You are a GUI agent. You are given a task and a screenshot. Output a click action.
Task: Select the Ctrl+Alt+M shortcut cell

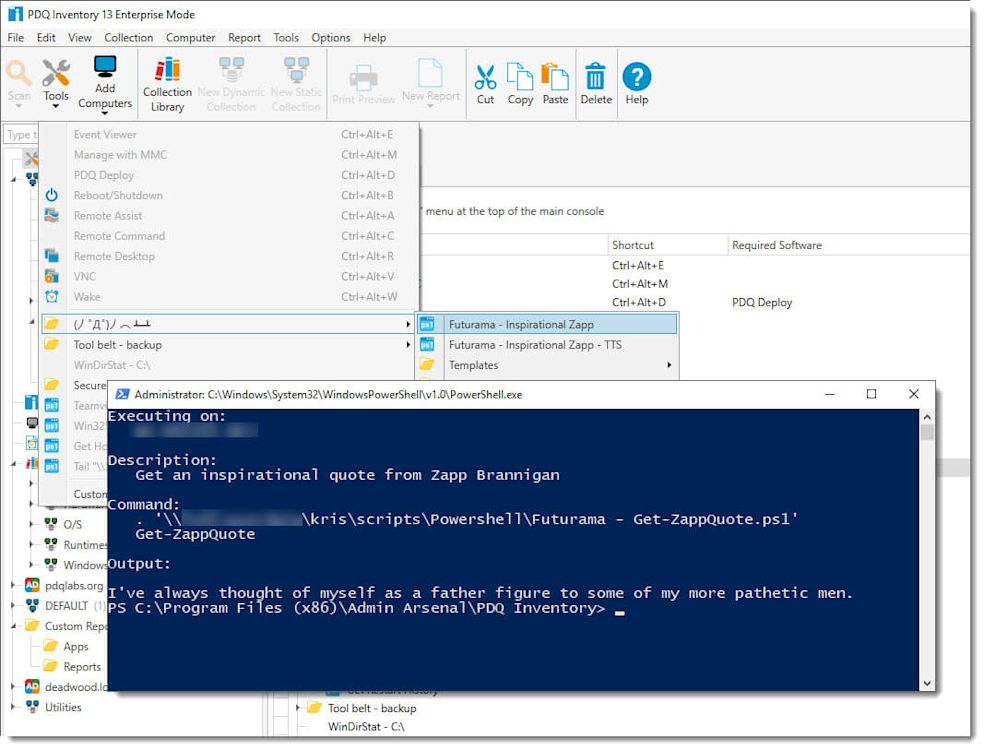tap(639, 284)
